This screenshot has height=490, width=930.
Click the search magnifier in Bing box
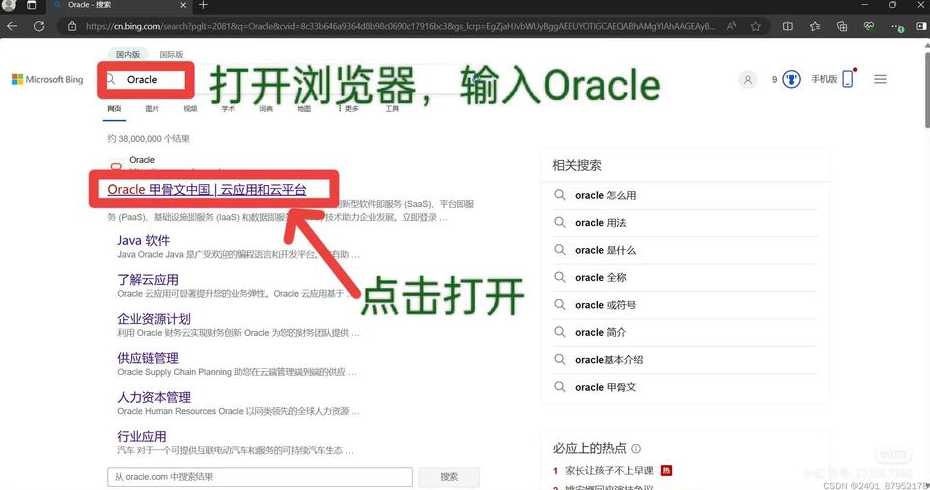[x=111, y=79]
